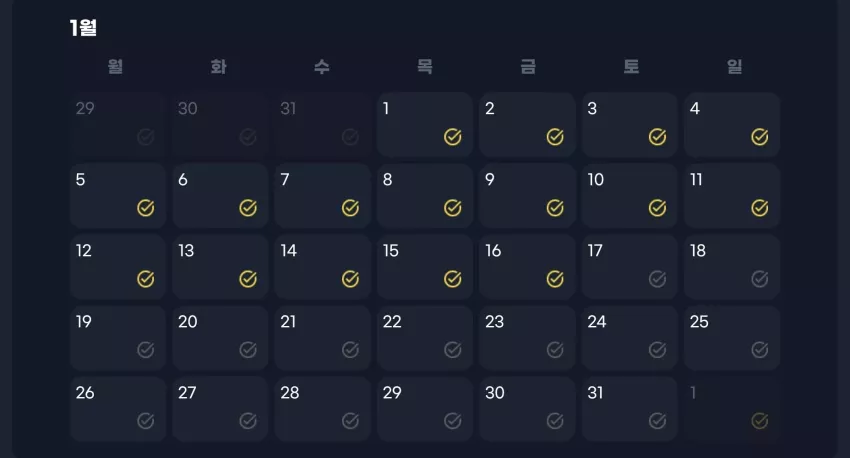This screenshot has width=850, height=458.
Task: Click the gray check icon on day 31
Action: [657, 421]
